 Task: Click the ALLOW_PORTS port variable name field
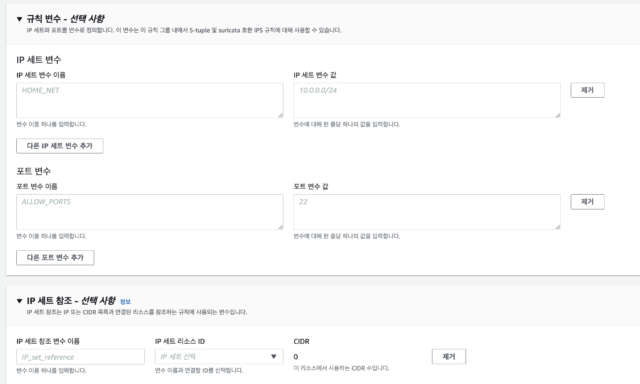[x=150, y=212]
